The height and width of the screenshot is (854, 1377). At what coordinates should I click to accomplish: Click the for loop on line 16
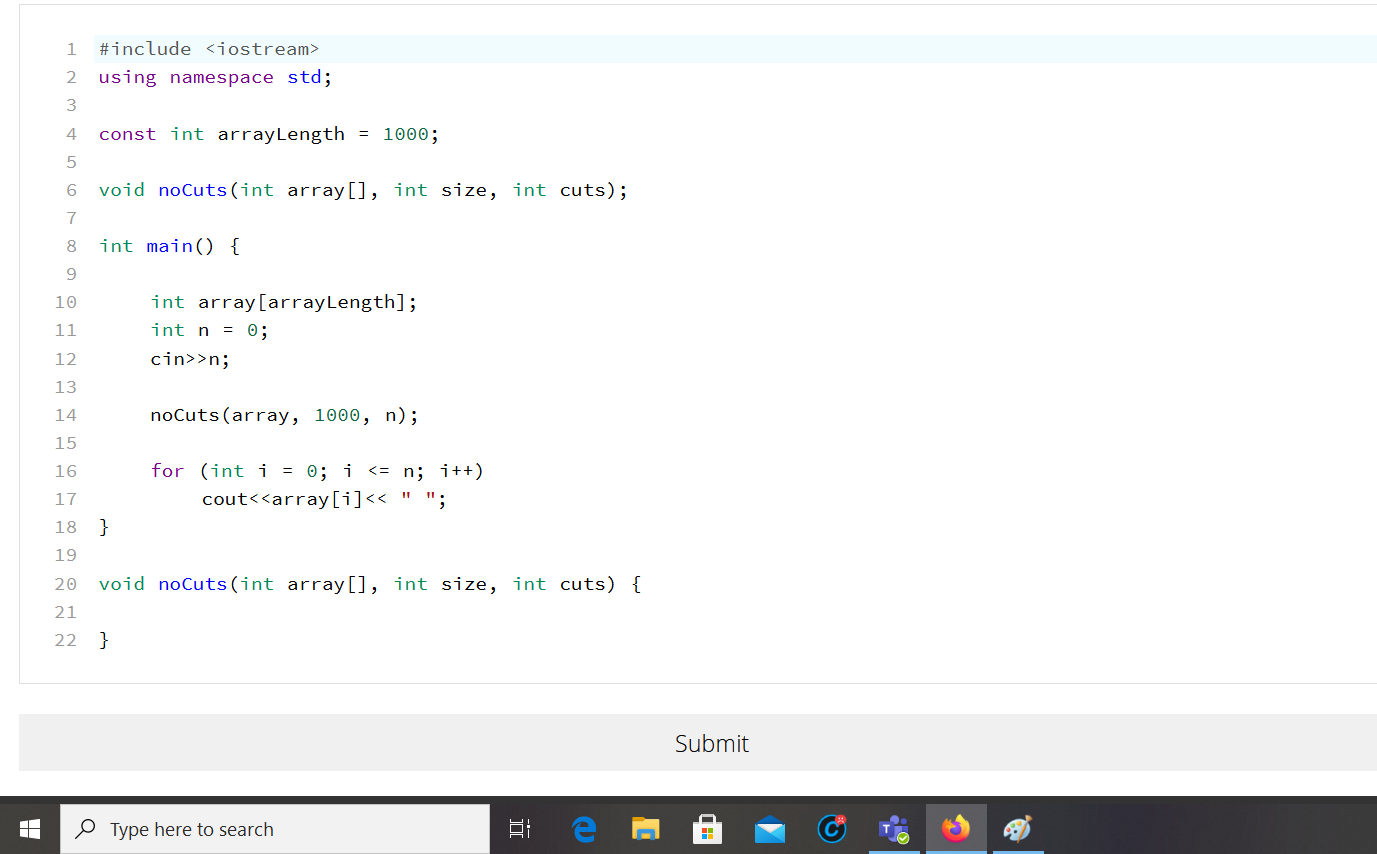[316, 470]
